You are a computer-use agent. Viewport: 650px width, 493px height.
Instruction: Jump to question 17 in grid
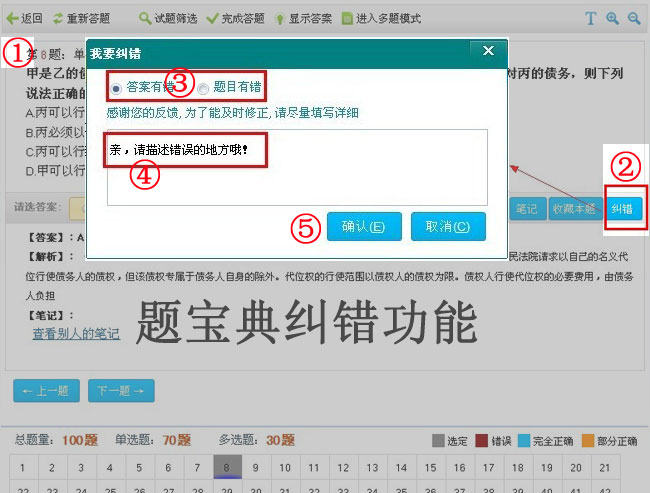tap(489, 468)
